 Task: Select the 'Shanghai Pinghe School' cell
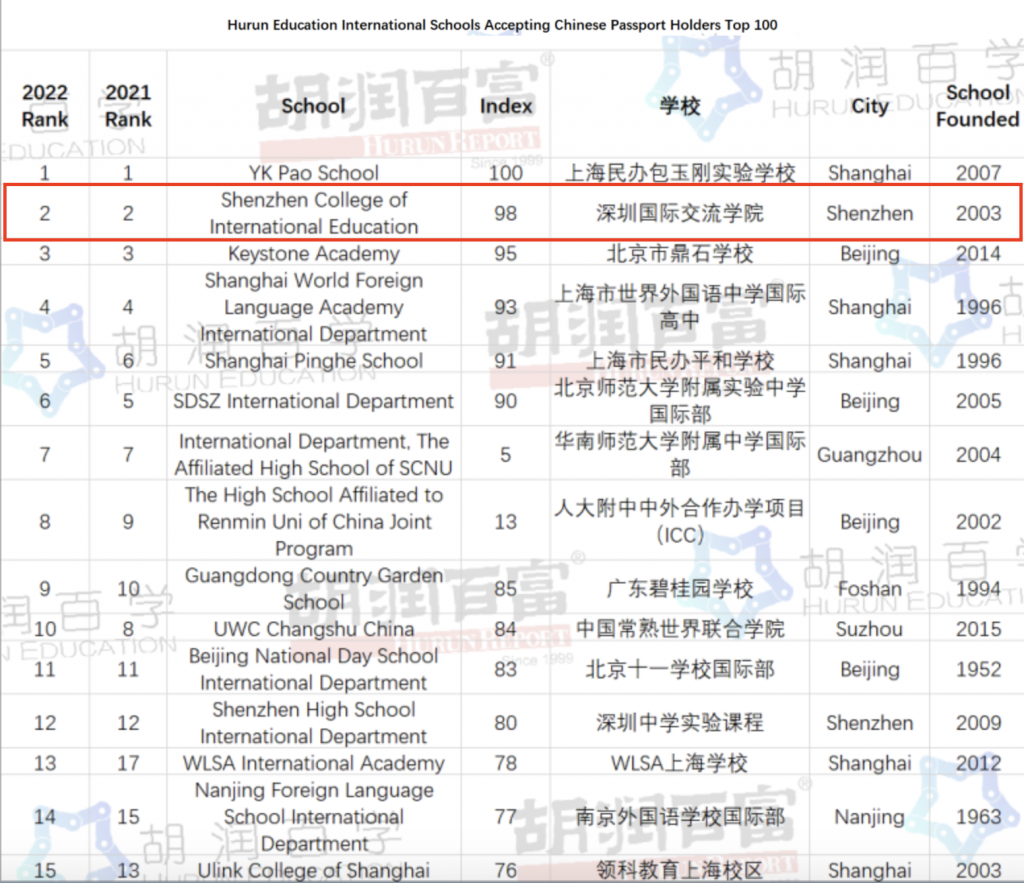[313, 361]
